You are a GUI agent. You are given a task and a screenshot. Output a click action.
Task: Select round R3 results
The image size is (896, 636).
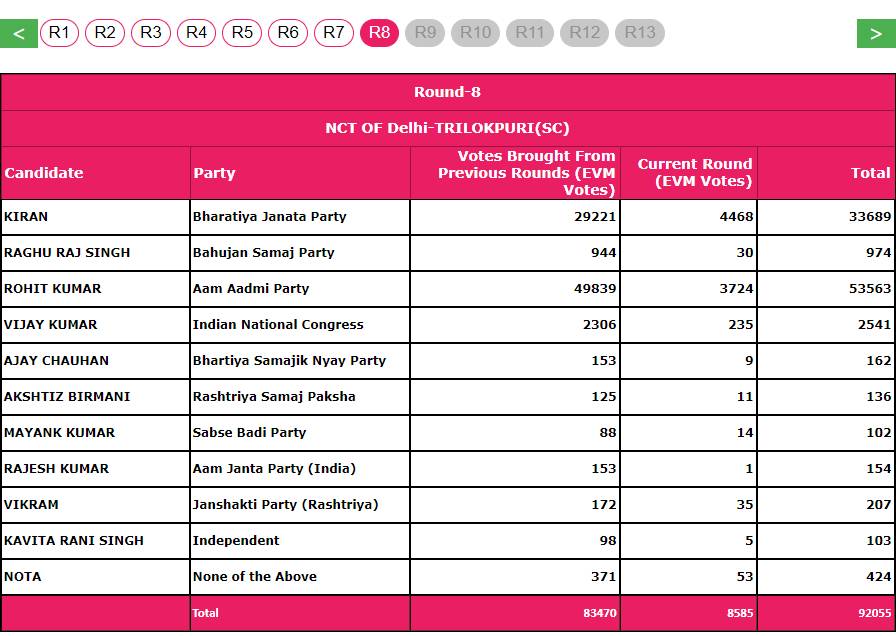click(151, 33)
